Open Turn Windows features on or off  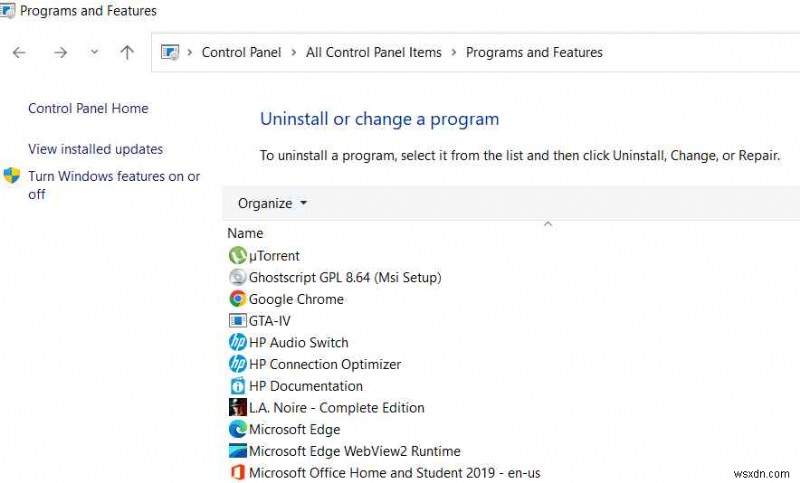[114, 185]
